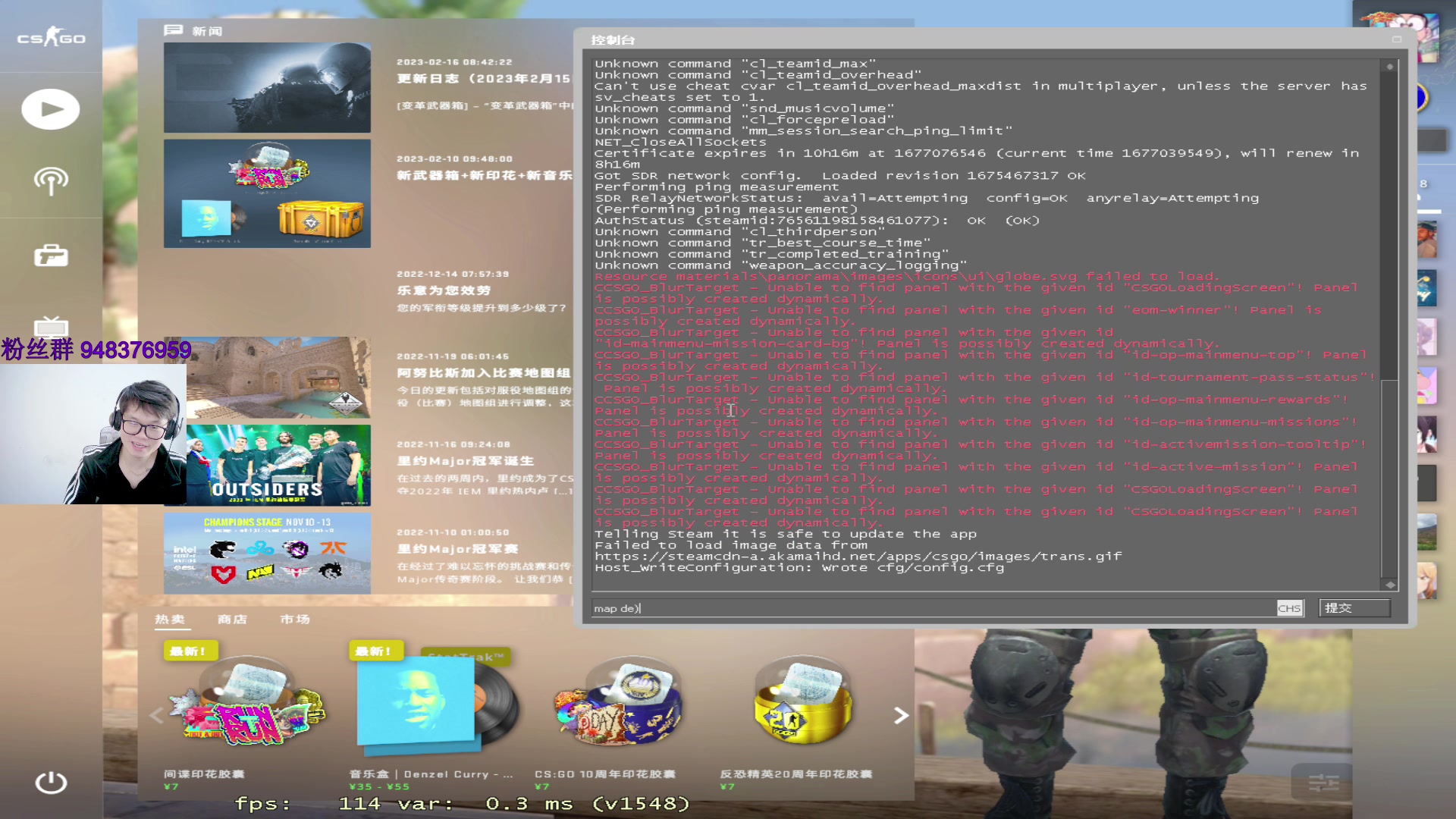Click the 2022-12-14 07:57:39 news timestamp
This screenshot has width=1456, height=819.
pos(453,275)
